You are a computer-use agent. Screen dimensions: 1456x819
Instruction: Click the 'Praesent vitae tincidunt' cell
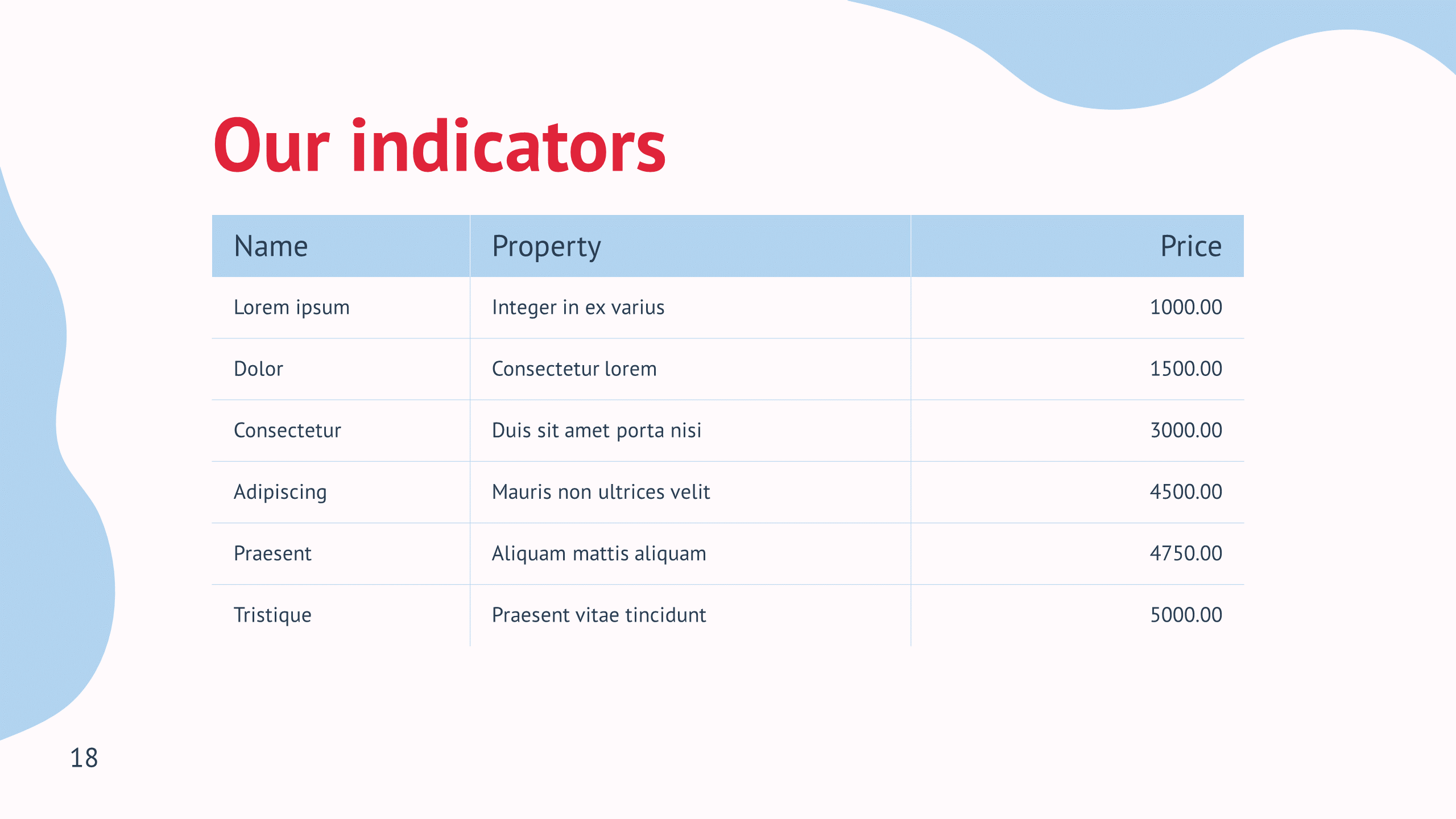pos(598,615)
